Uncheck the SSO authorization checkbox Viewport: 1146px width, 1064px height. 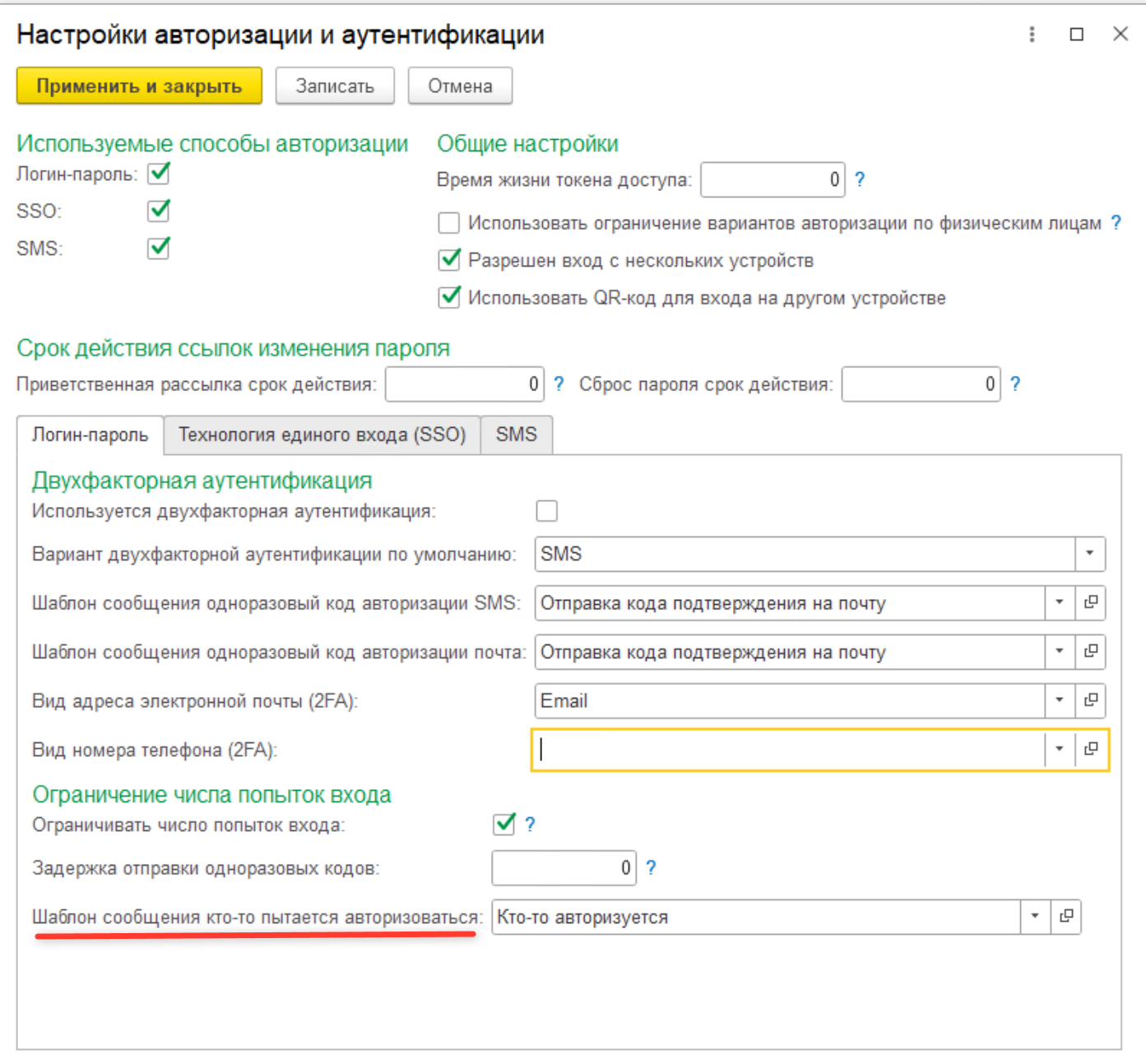coord(159,211)
